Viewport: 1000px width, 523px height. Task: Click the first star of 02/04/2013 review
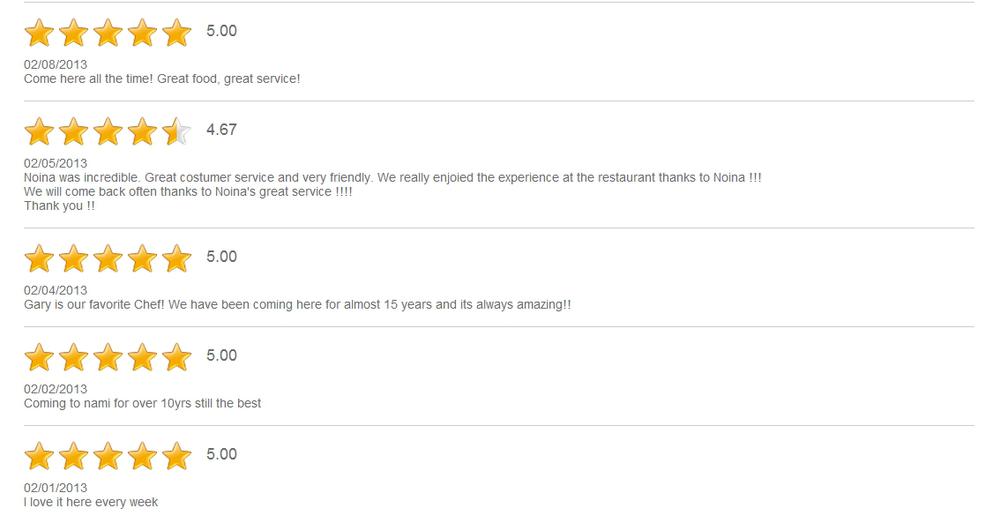tap(39, 258)
